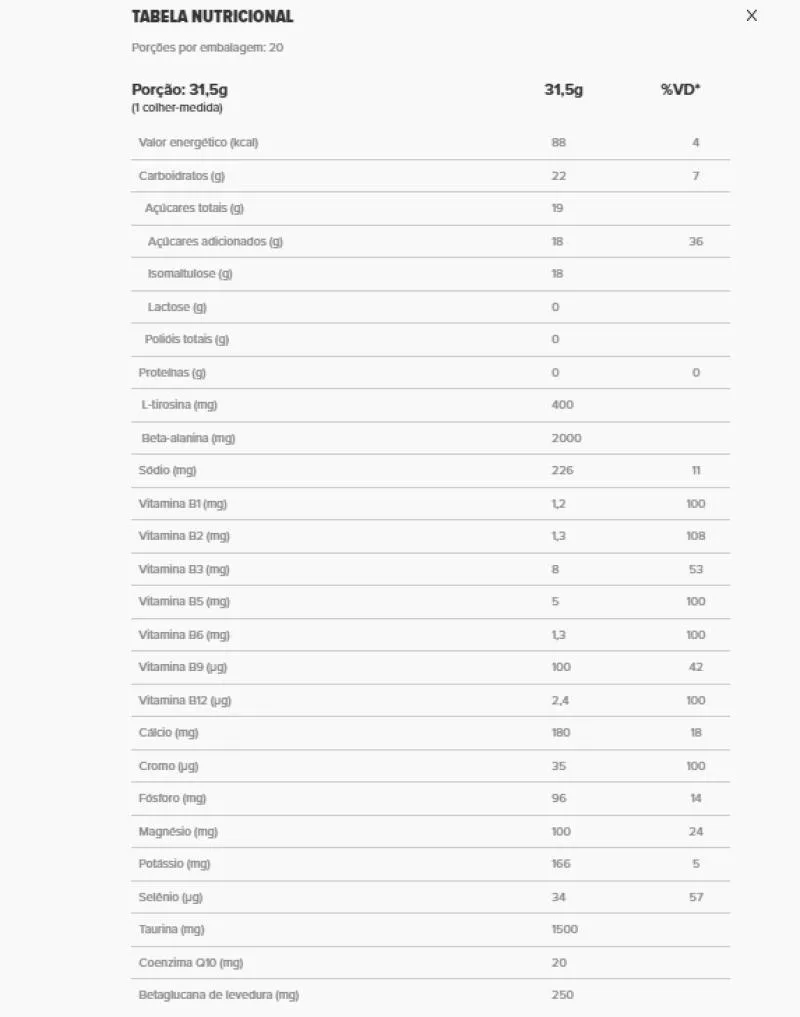Viewport: 800px width, 1017px height.
Task: Click the Proteínas (g) row label
Action: (172, 373)
